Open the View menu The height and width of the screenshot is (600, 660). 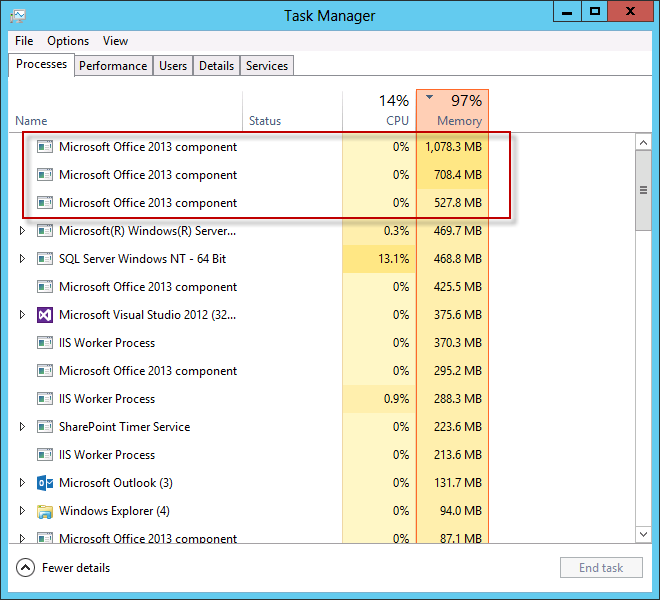click(115, 41)
